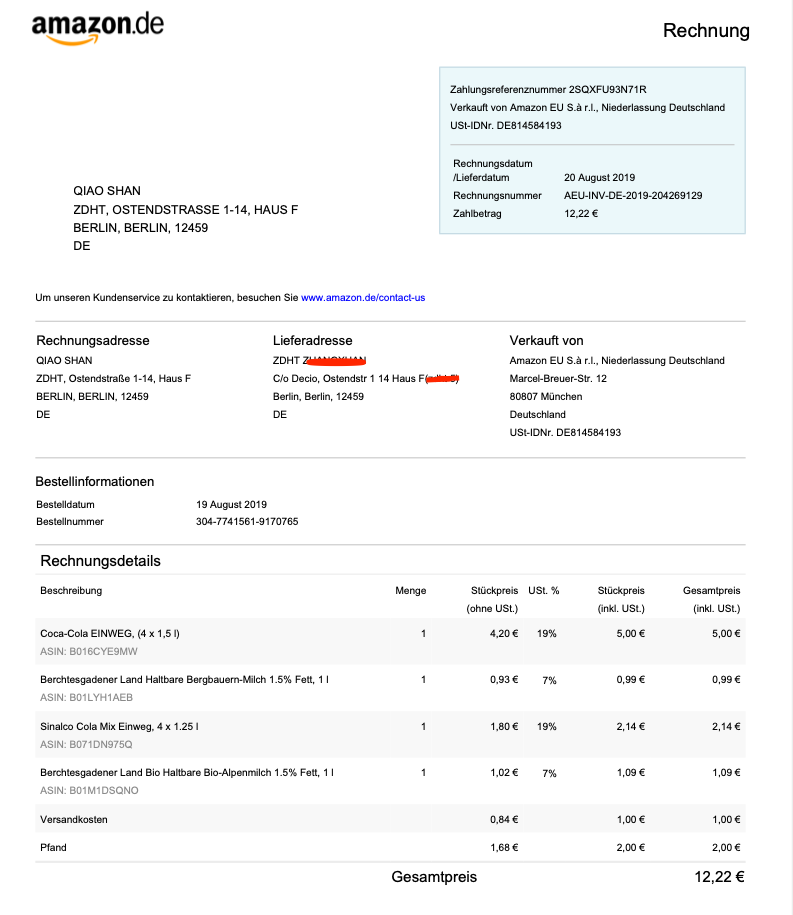Select order number 304-7741561-9170765
Viewport: 793px width, 915px height.
pyautogui.click(x=247, y=522)
